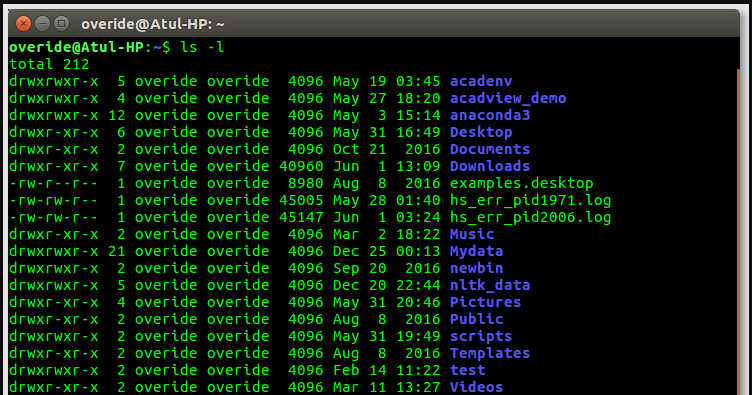The height and width of the screenshot is (395, 752).
Task: Select the examples.desktop file name
Action: (x=521, y=183)
